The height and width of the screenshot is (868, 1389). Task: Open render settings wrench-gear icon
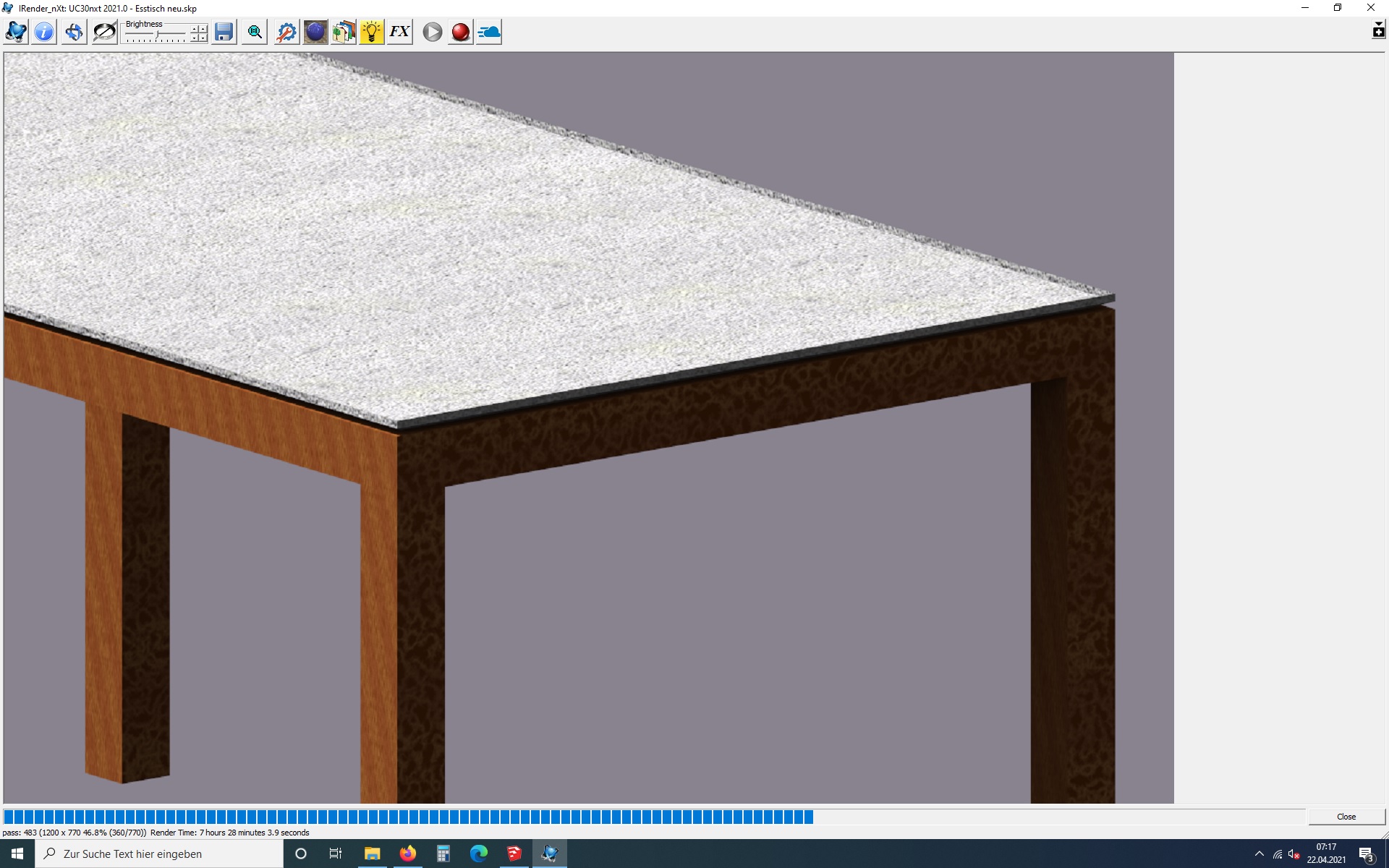pos(286,32)
